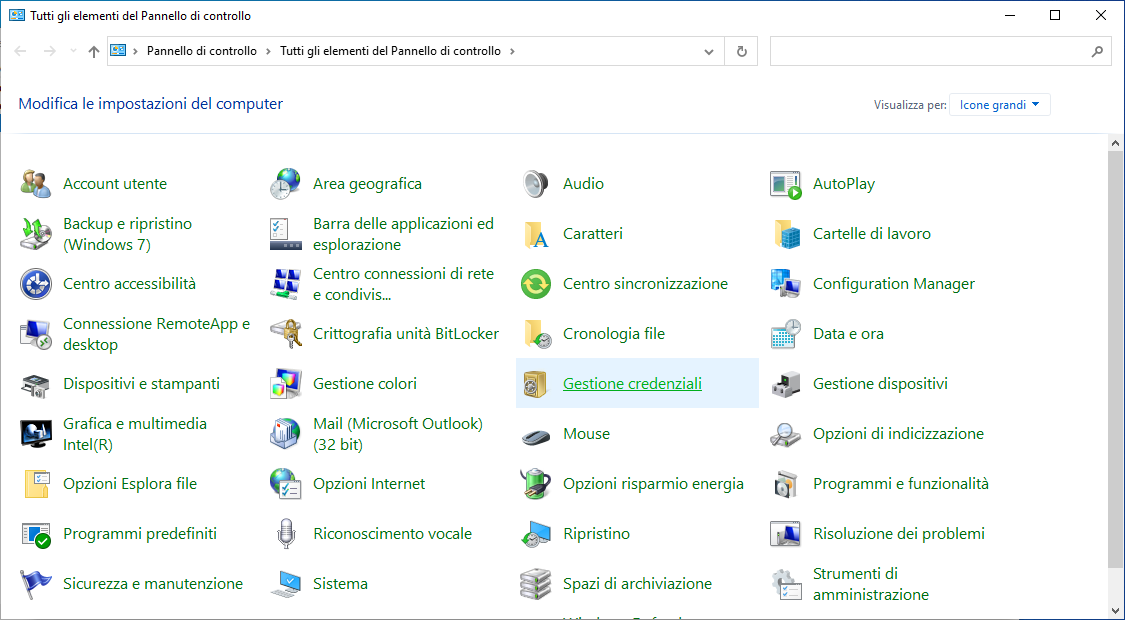Open the Gestione dispositivi icon

coord(786,384)
